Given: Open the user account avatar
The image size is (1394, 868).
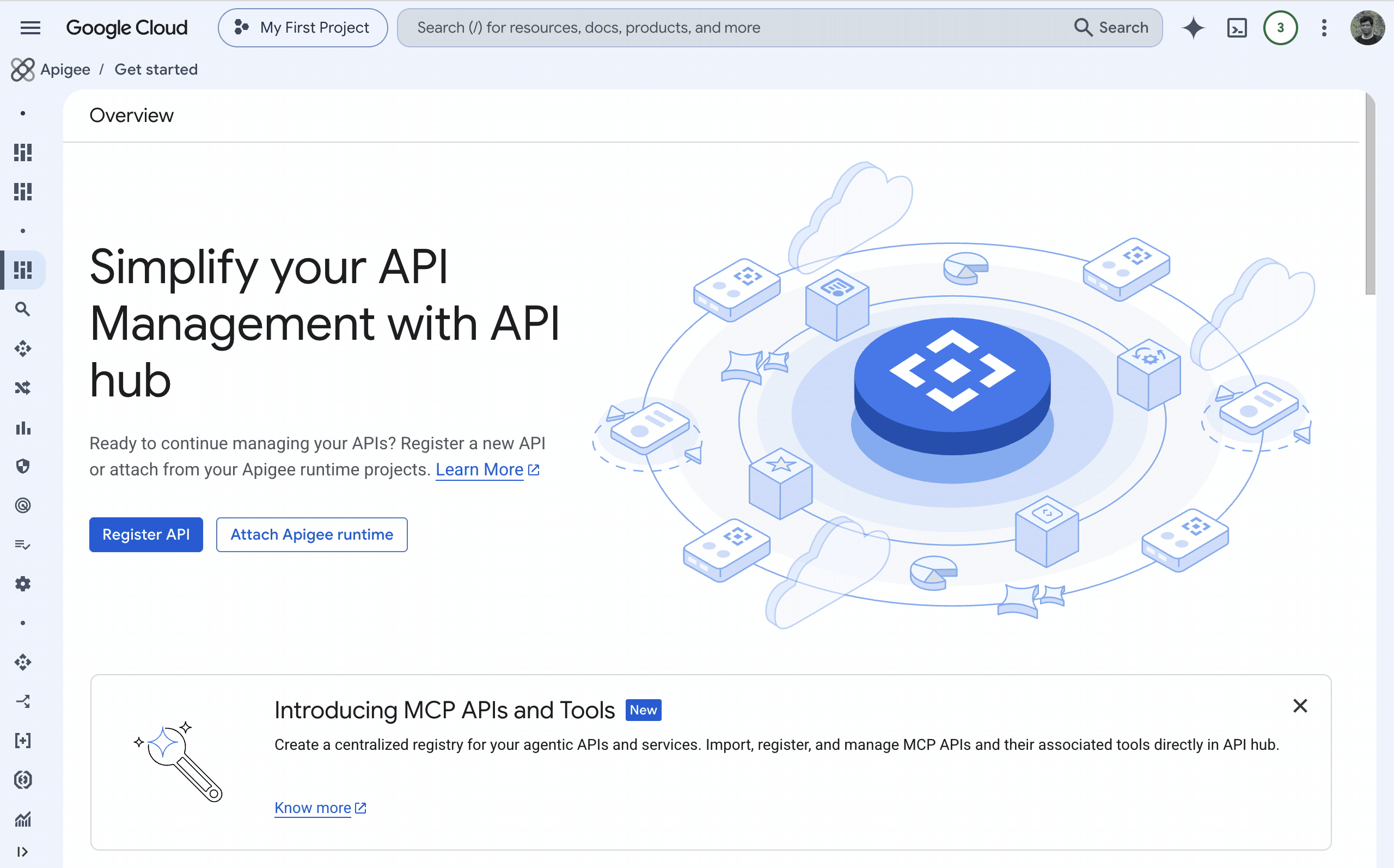Looking at the screenshot, I should [1368, 28].
